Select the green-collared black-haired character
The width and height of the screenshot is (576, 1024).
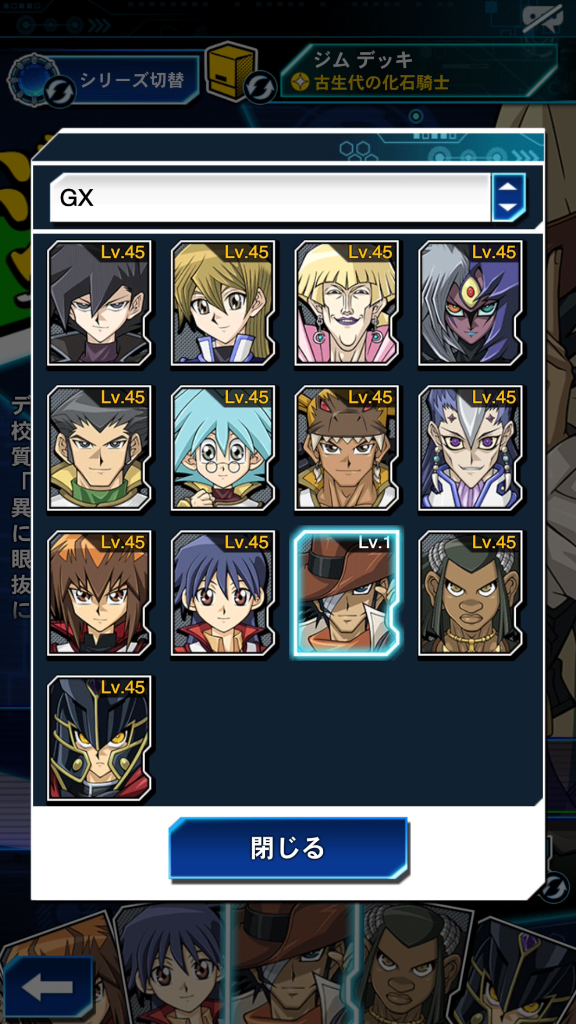99,448
